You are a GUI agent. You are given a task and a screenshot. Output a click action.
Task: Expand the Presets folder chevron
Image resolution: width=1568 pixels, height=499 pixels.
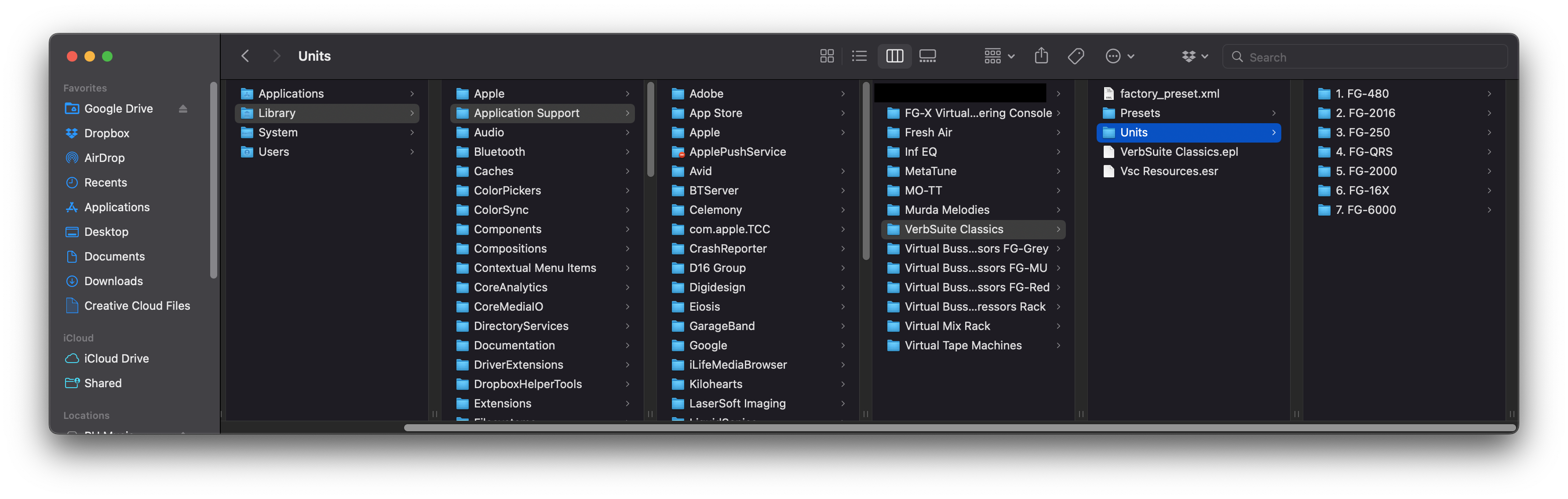click(x=1274, y=114)
